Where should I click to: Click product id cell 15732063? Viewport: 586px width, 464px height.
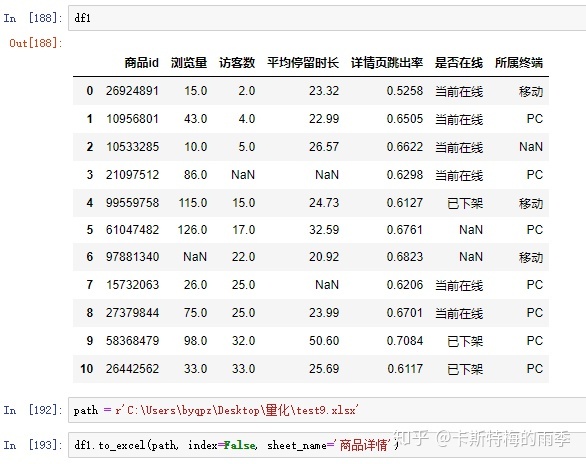pyautogui.click(x=132, y=285)
